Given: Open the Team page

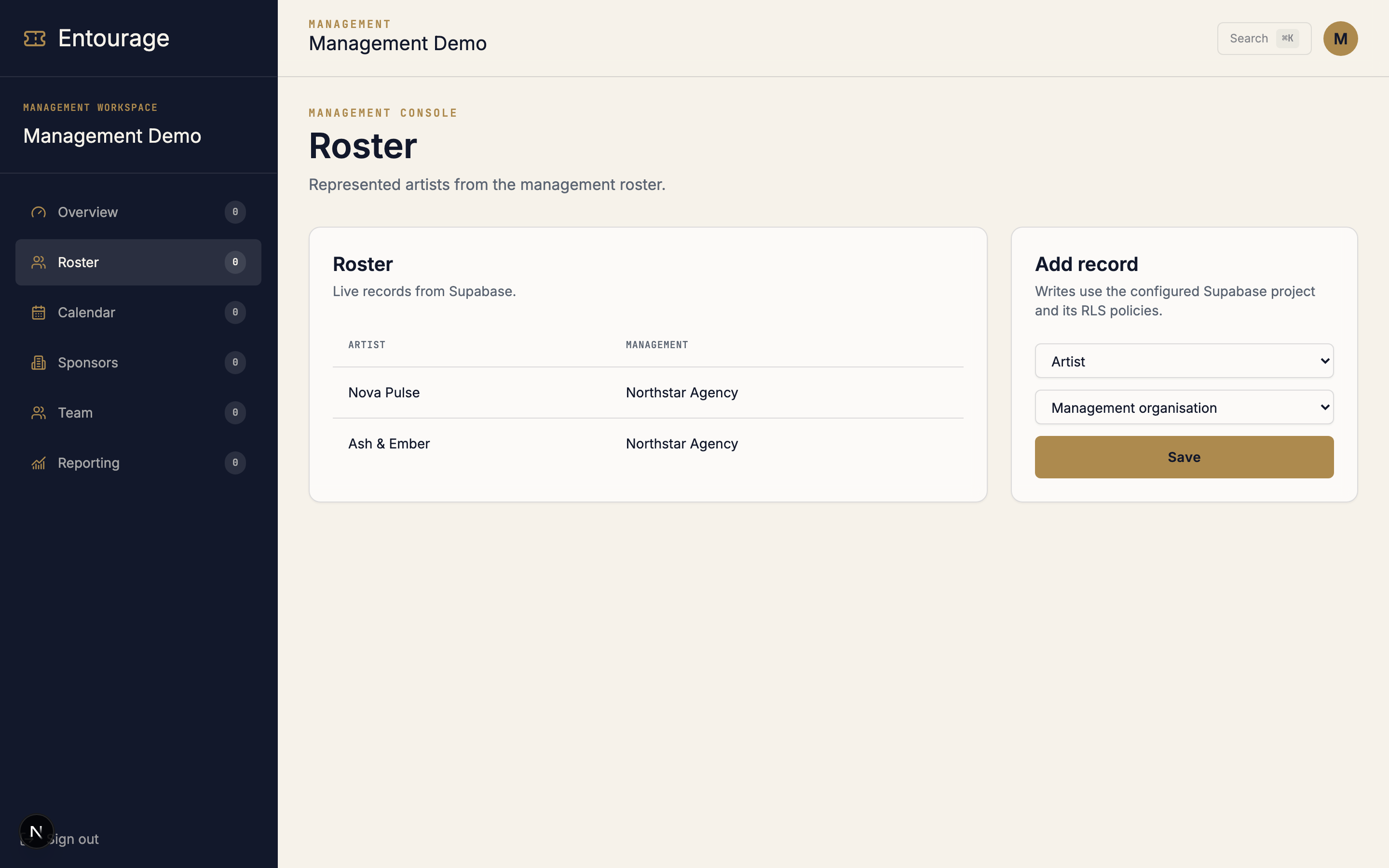Looking at the screenshot, I should tap(138, 413).
